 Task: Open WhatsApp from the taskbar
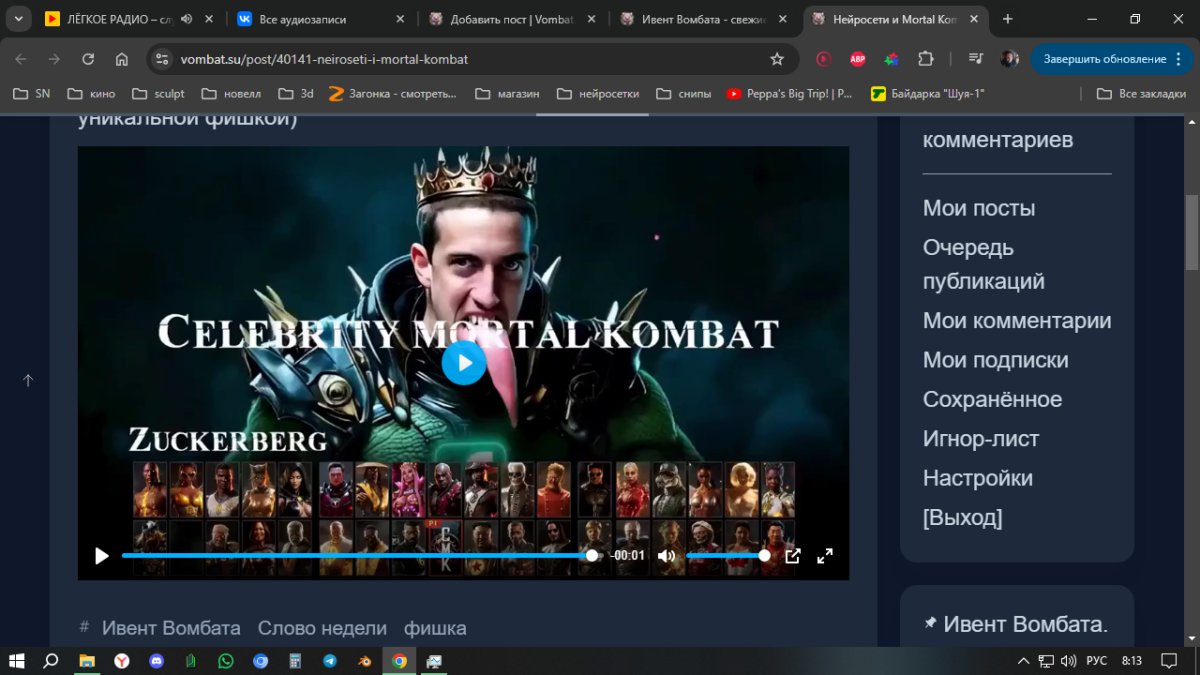coord(226,661)
